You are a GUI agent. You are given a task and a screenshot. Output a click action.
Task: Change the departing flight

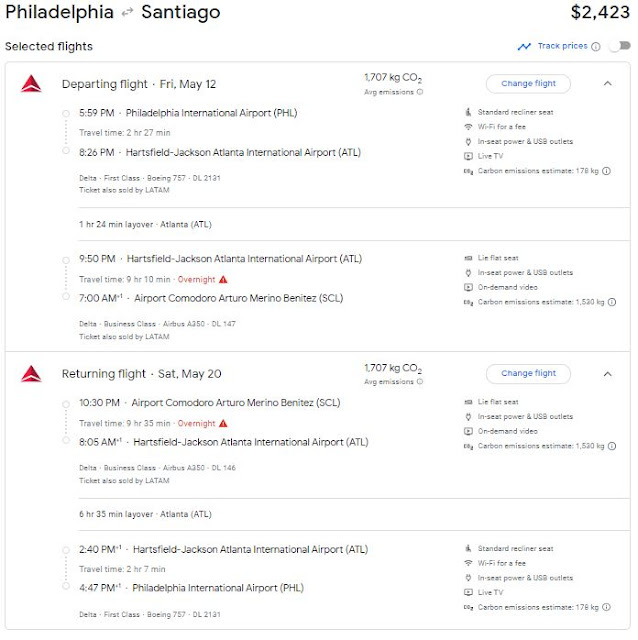coord(528,83)
